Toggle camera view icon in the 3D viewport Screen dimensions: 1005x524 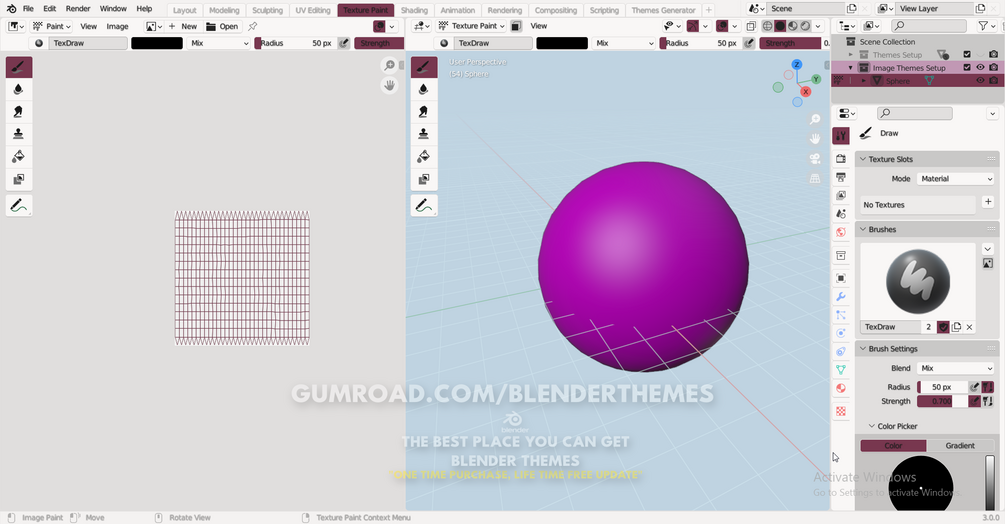(x=815, y=158)
